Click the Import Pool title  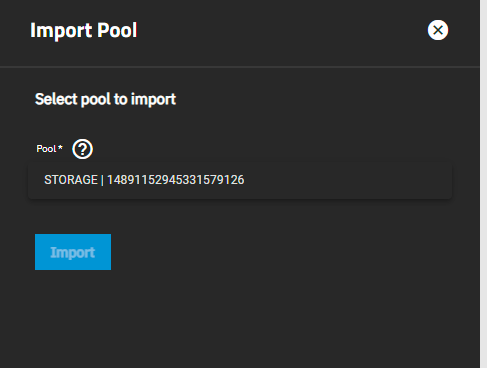[84, 30]
